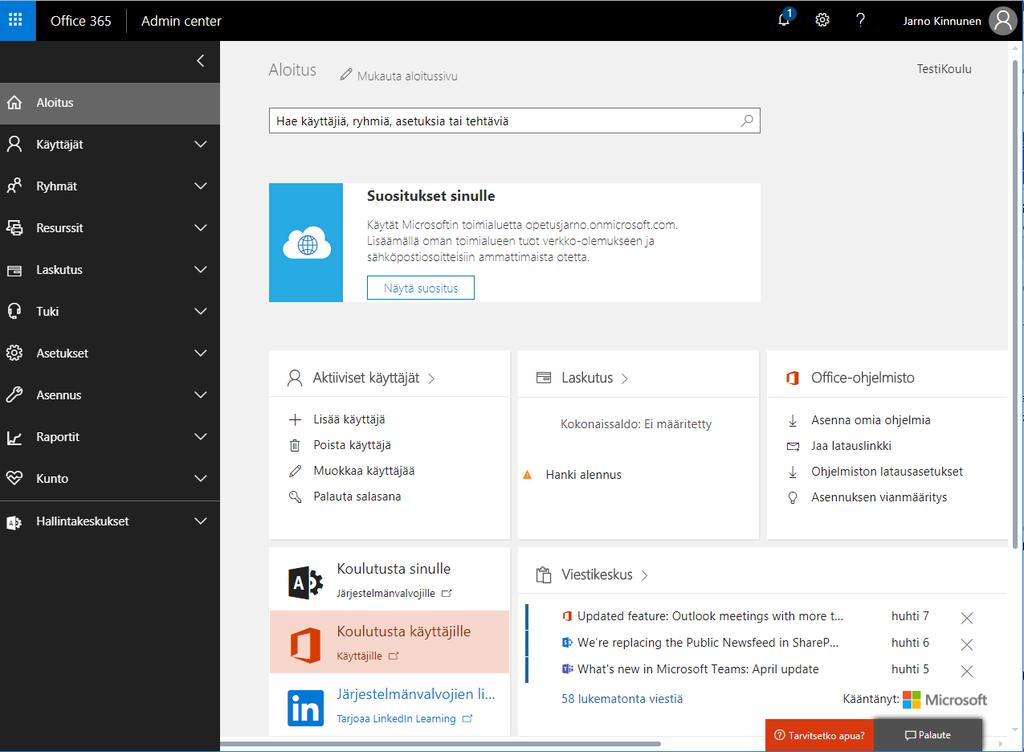The image size is (1024, 752).
Task: Click the lightbulb icon for Asennuksen vianmääritys
Action: coord(793,498)
